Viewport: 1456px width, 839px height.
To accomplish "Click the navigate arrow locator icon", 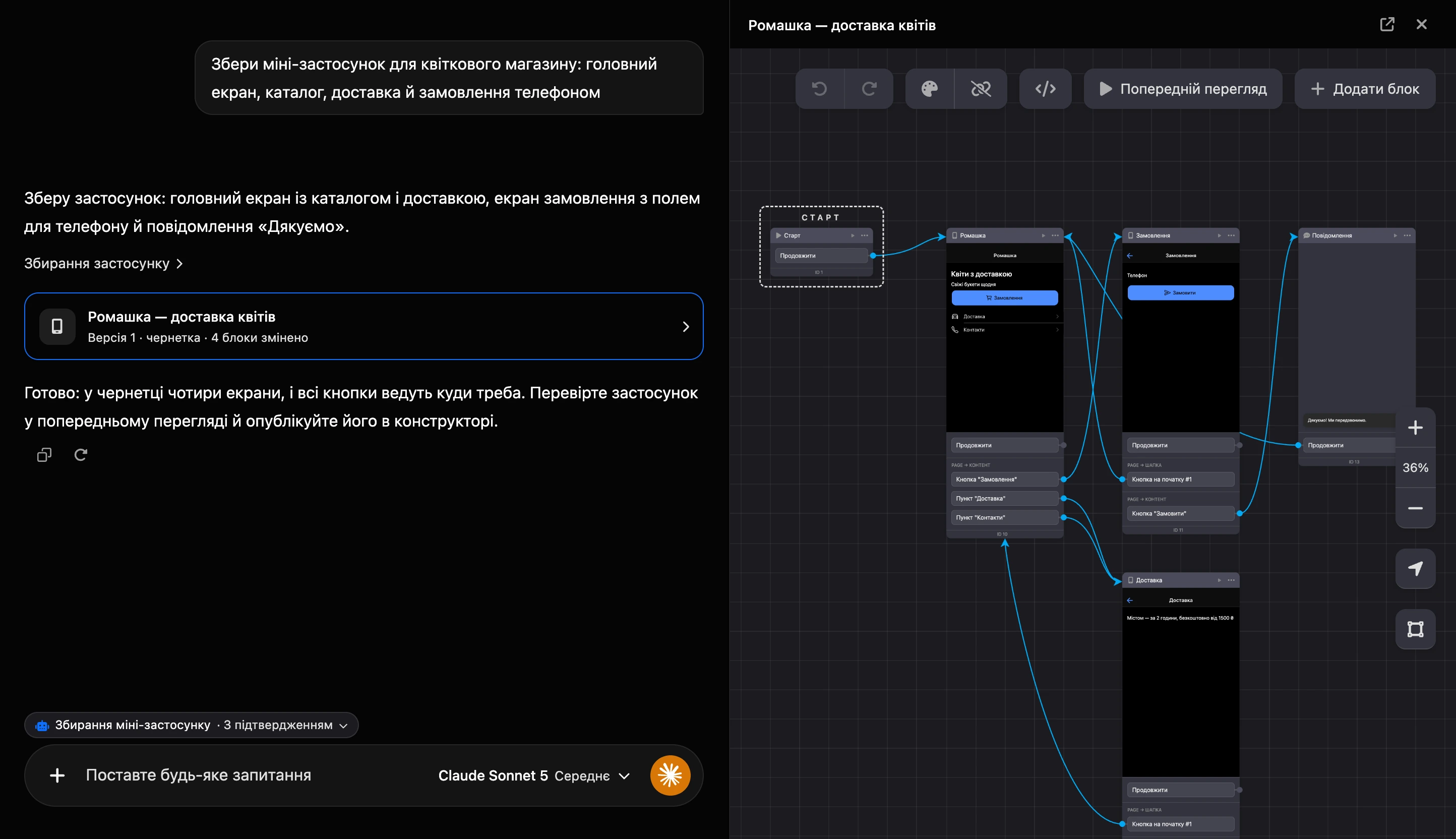I will [1415, 569].
